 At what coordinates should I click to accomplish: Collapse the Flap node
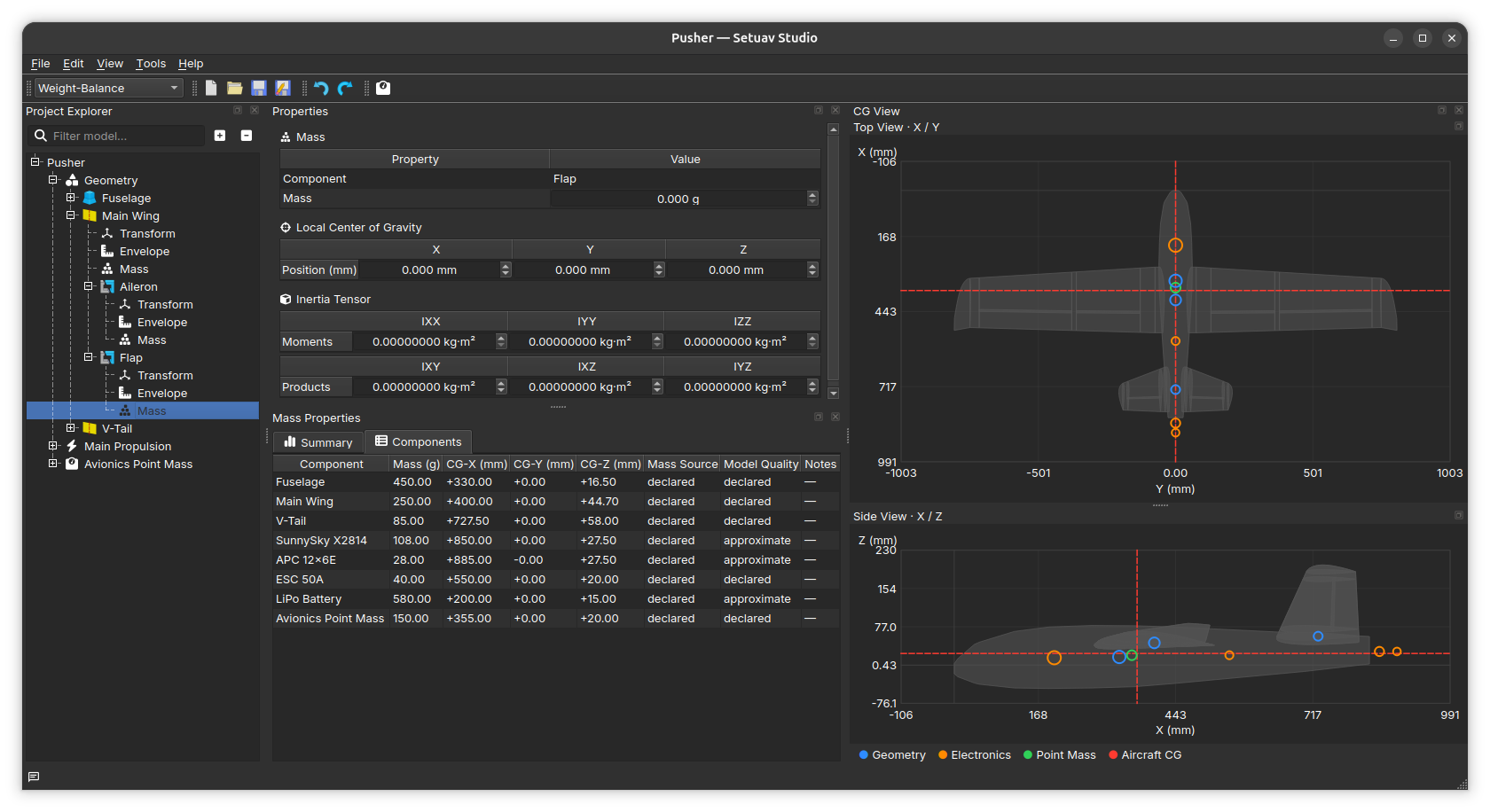pos(89,356)
